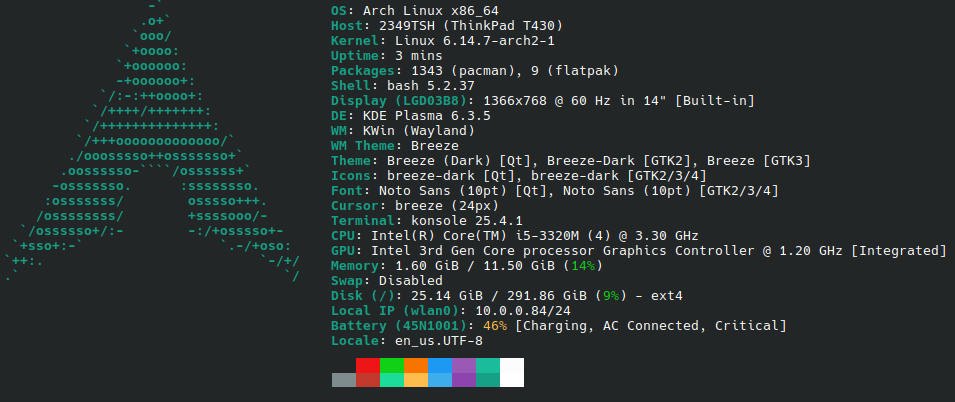Viewport: 955px width, 402px height.
Task: Pick the blue swatch in top row
Action: tap(440, 366)
